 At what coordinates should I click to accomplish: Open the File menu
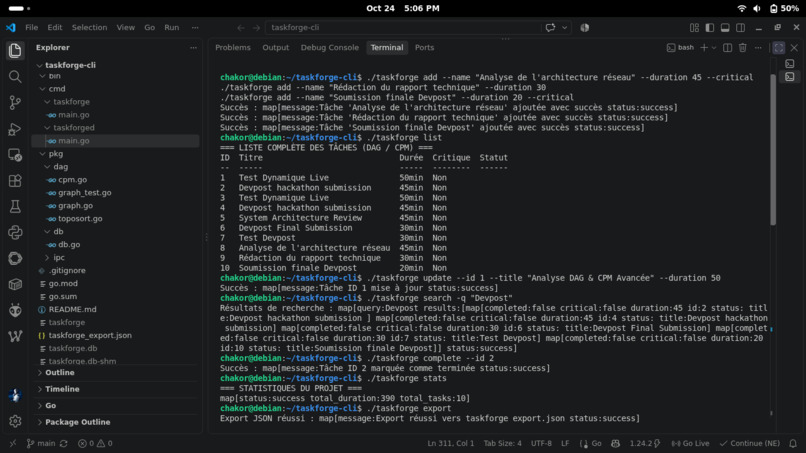pyautogui.click(x=31, y=27)
